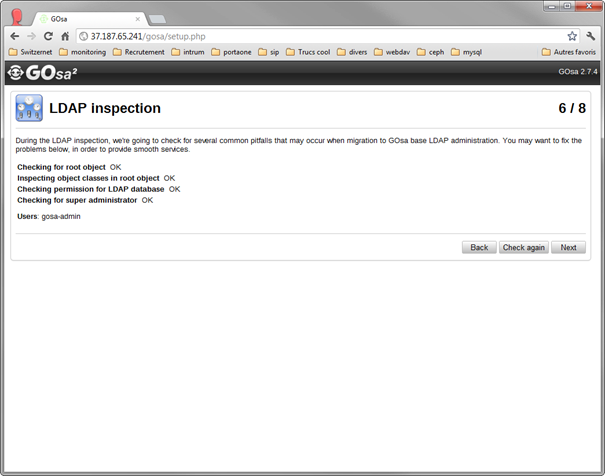The height and width of the screenshot is (476, 605).
Task: Click the browser forward arrow icon
Action: pos(31,36)
